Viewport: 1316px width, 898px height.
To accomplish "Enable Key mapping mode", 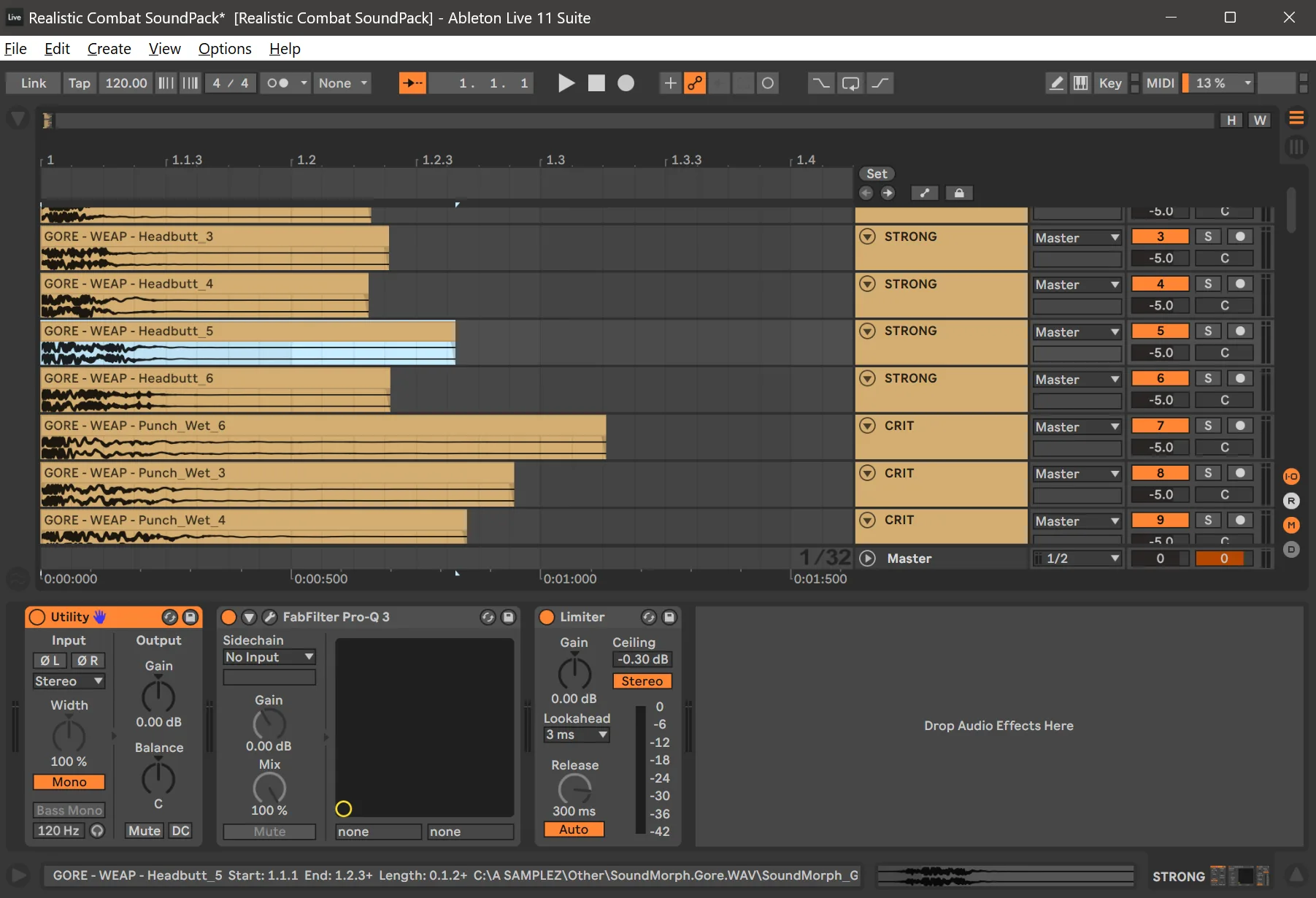I will pyautogui.click(x=1109, y=82).
